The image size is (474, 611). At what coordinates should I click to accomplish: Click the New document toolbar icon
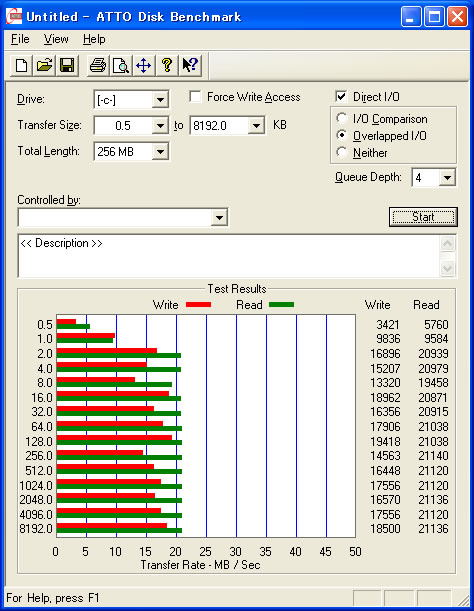(x=21, y=65)
